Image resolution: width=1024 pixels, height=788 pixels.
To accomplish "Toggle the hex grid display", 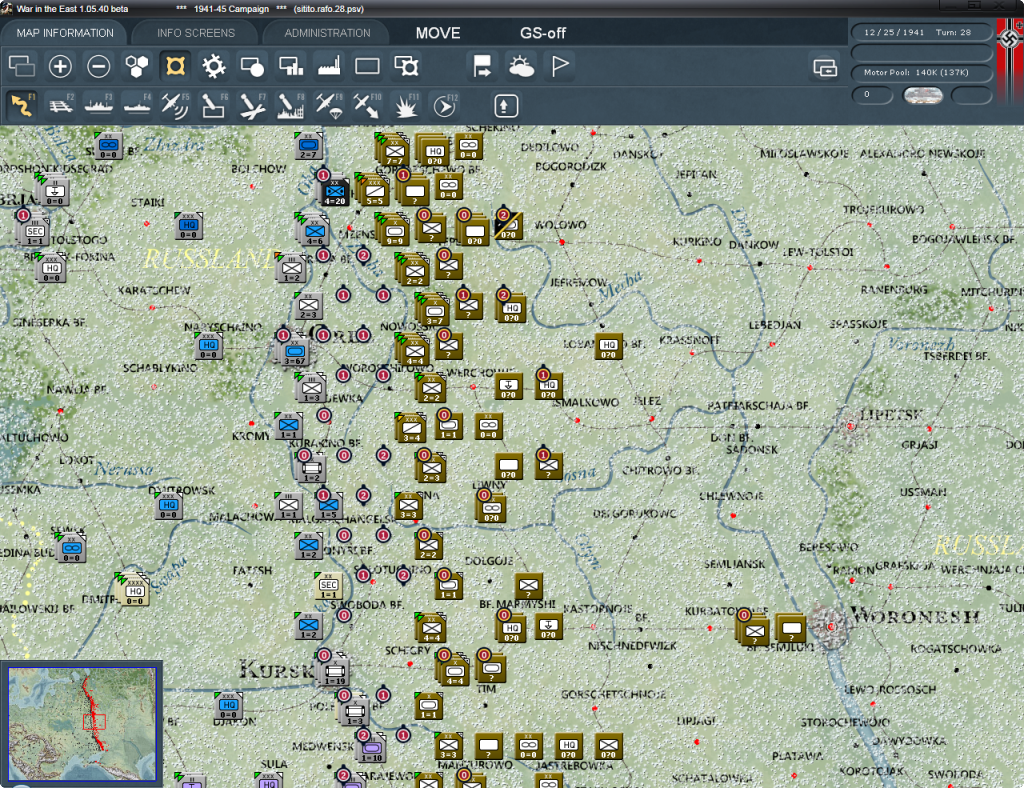I will tap(137, 66).
